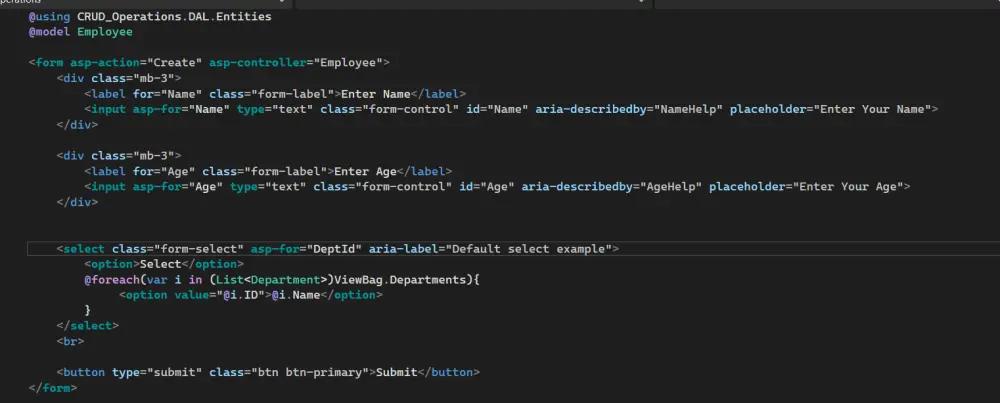Click the <br> tag line
The width and height of the screenshot is (1000, 403).
tap(70, 341)
